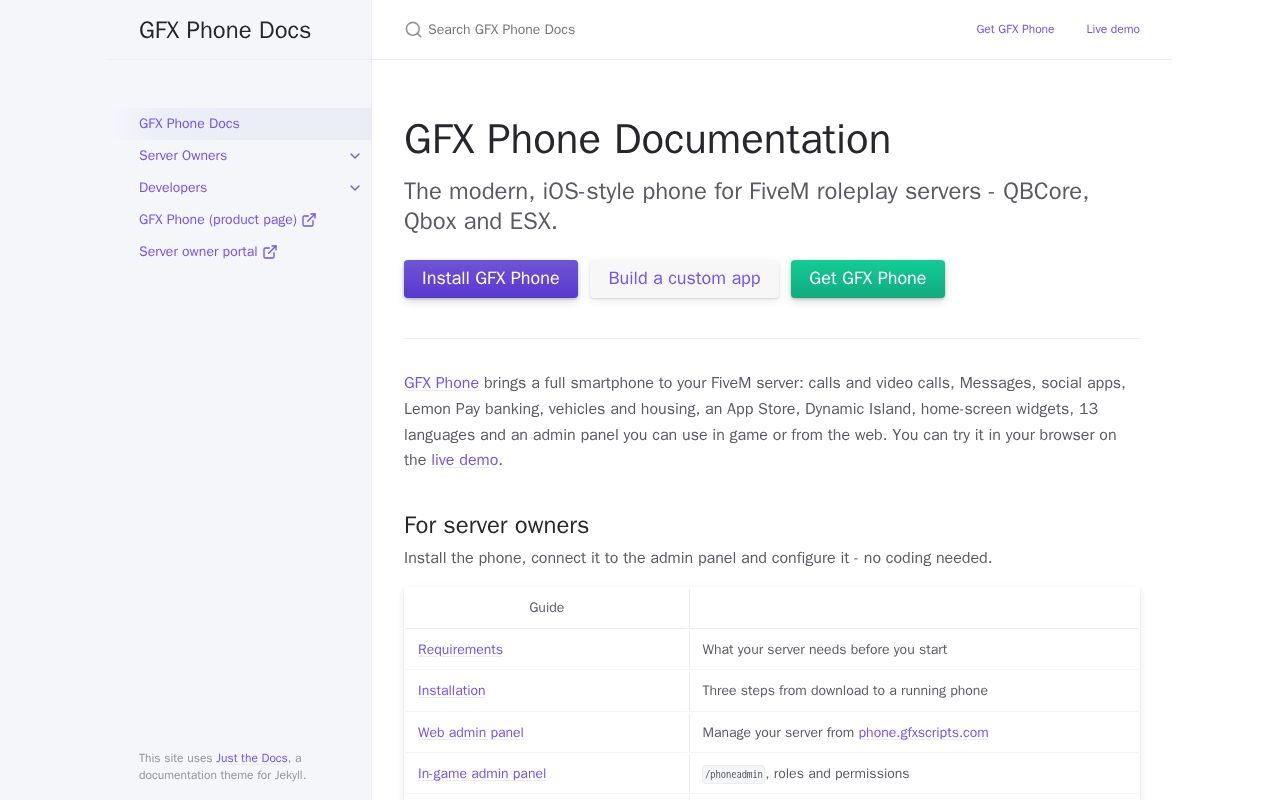Screen dimensions: 1280x800
Task: Click Get GFX Phone in top bar
Action: (1015, 30)
